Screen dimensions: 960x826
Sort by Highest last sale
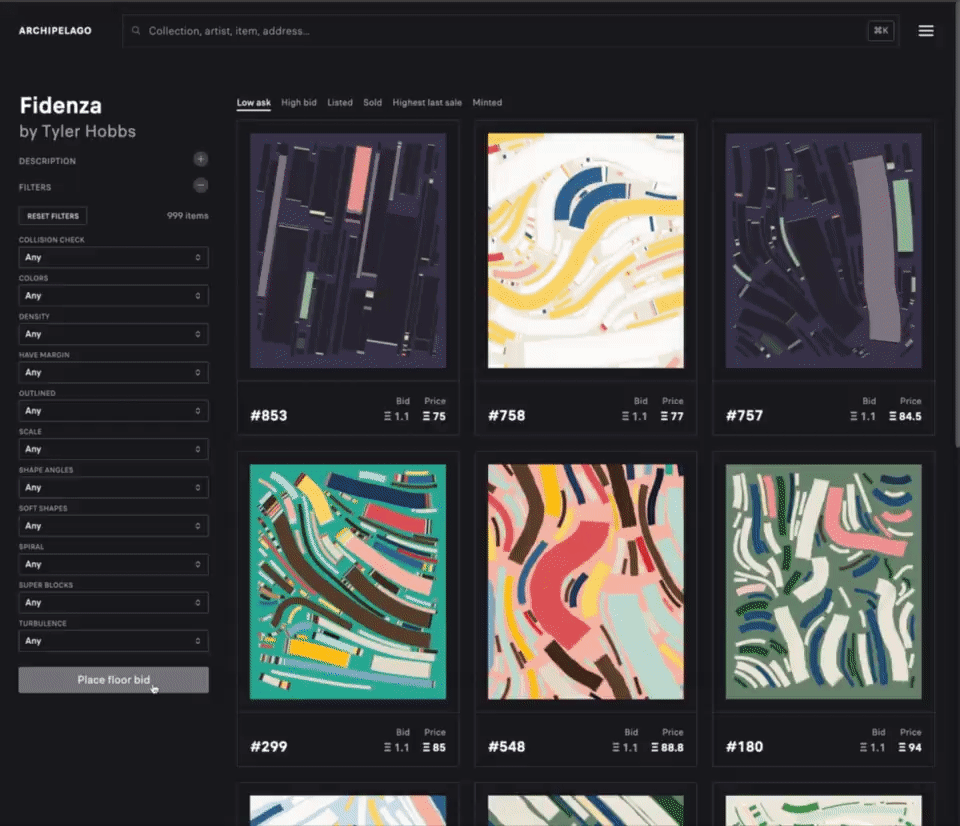pyautogui.click(x=427, y=102)
